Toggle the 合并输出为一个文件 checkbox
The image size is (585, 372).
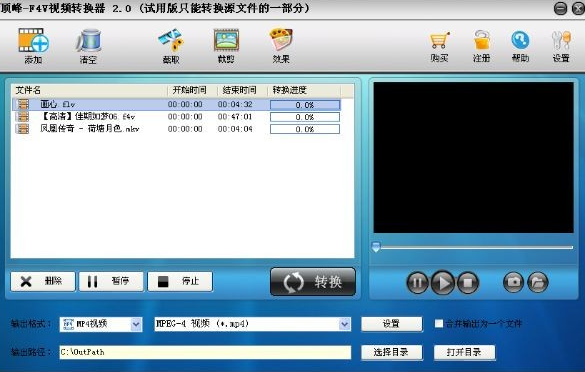pos(439,323)
